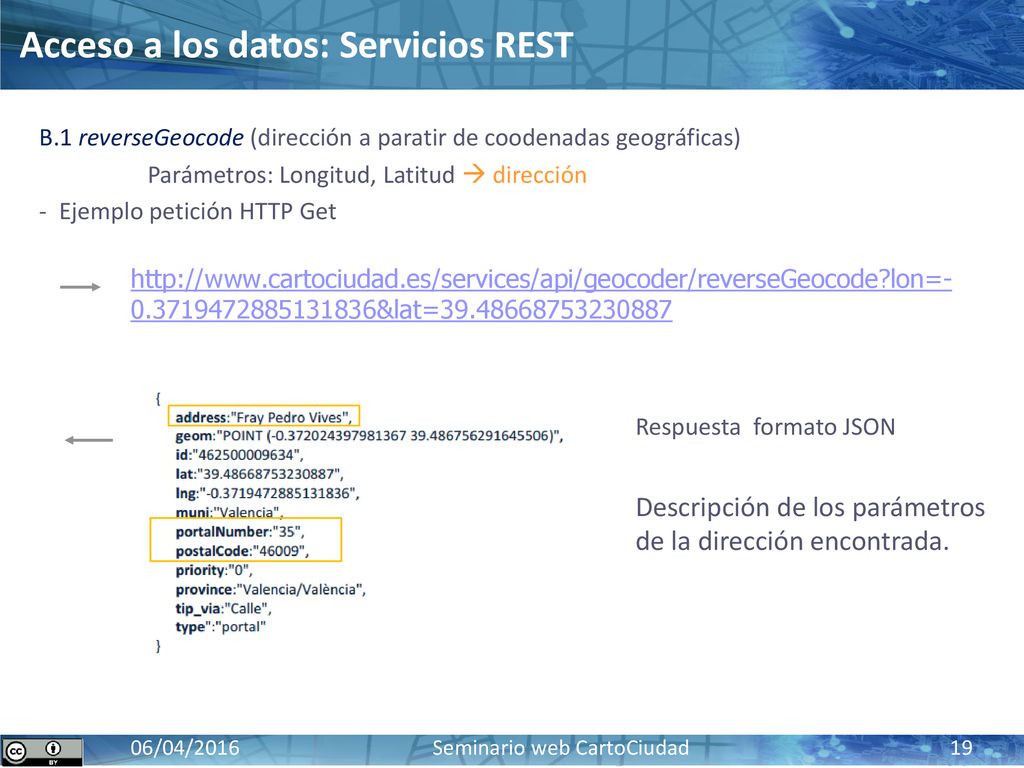
Task: Click the 'Respuesta formato JSON' label
Action: (x=765, y=427)
